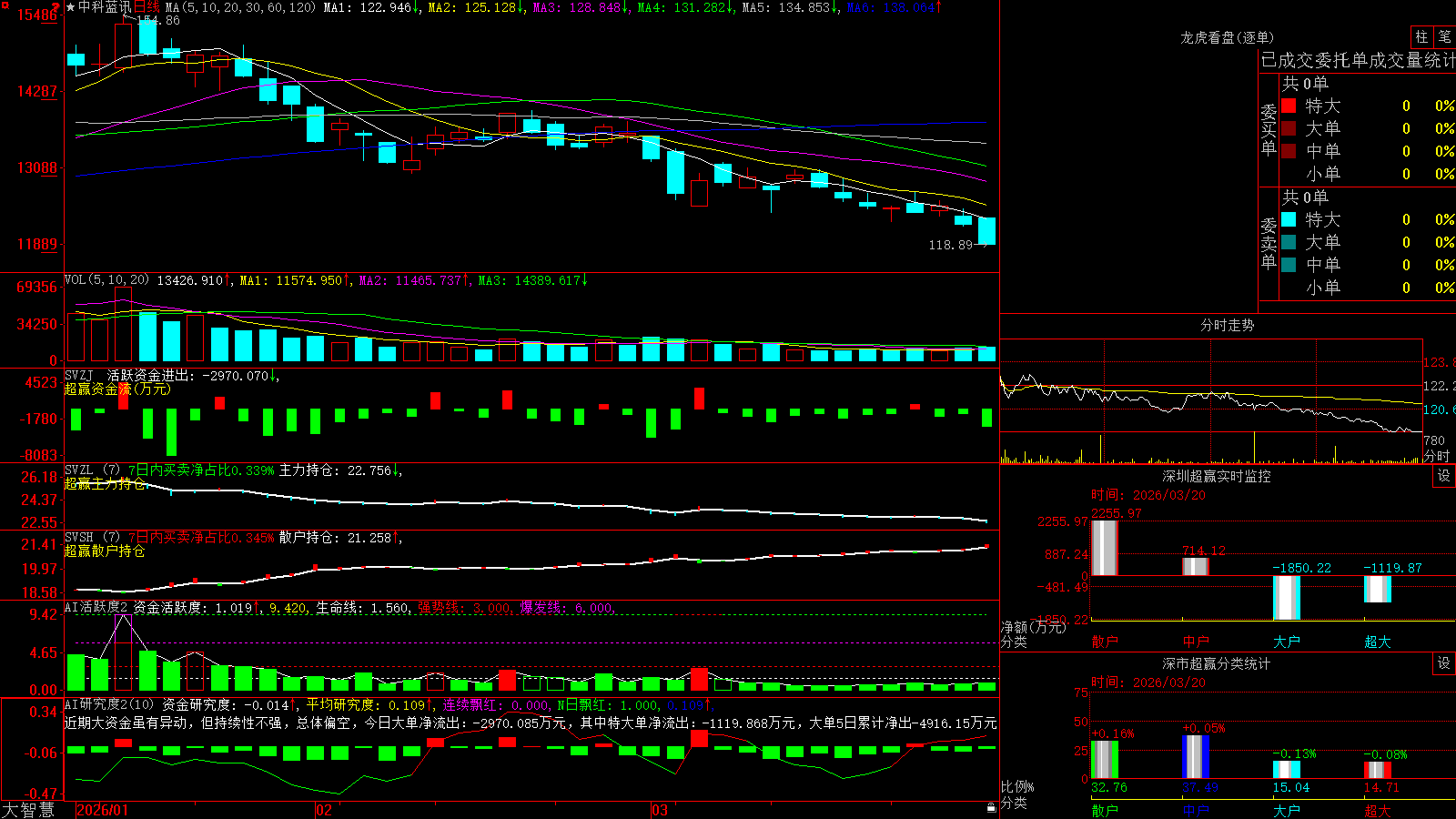
Task: Click the MA1: 122.946 value
Action: (371, 7)
